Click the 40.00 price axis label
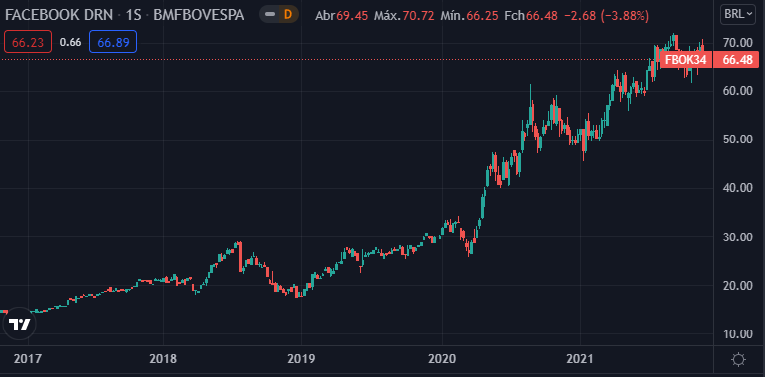766x377 pixels. [738, 188]
